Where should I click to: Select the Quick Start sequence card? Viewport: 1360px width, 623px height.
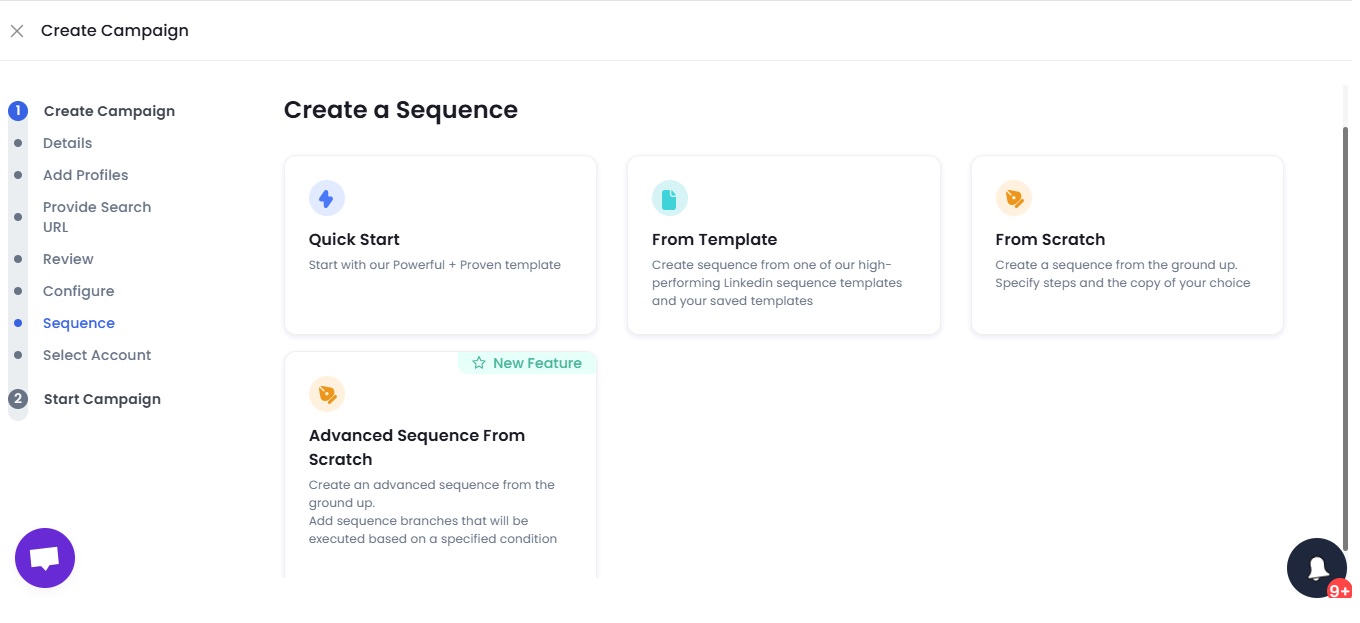[x=440, y=245]
